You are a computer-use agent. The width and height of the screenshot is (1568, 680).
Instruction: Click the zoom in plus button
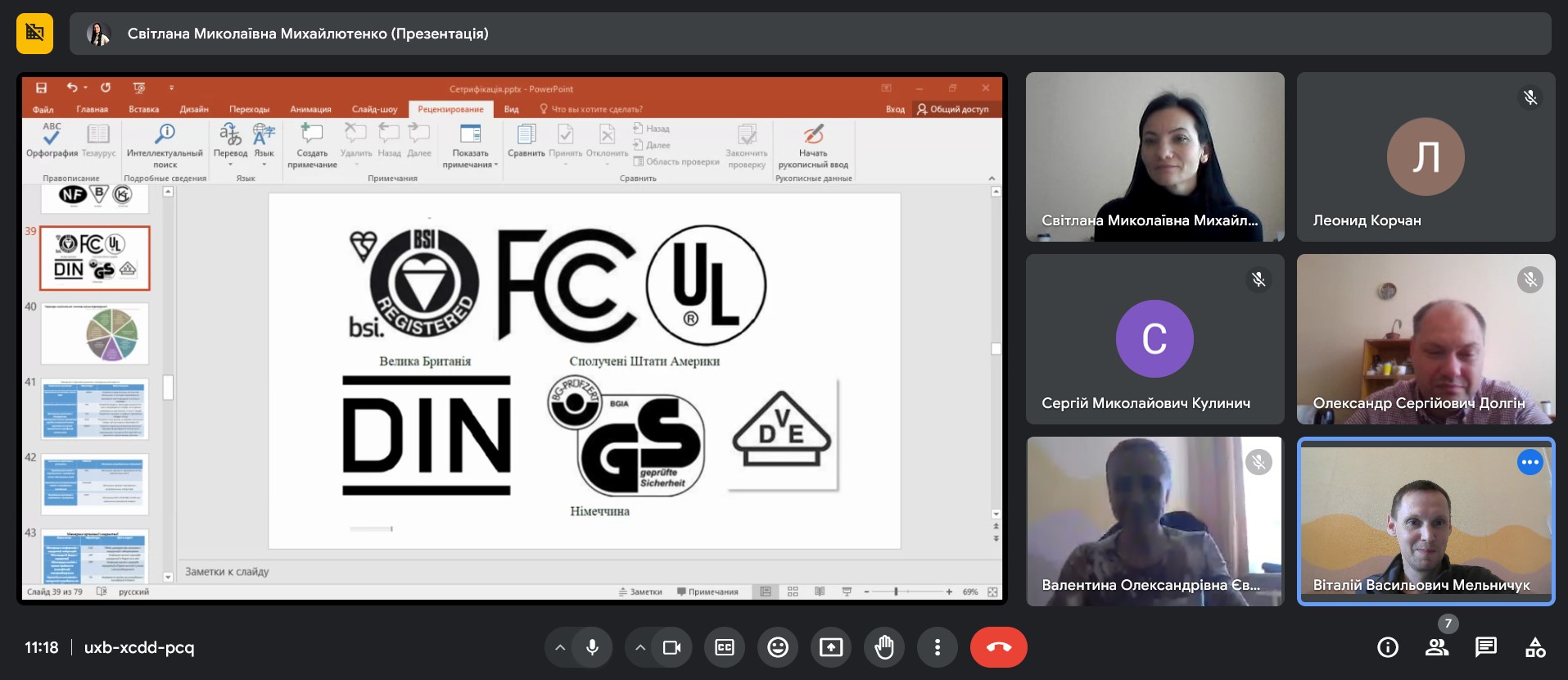point(949,592)
